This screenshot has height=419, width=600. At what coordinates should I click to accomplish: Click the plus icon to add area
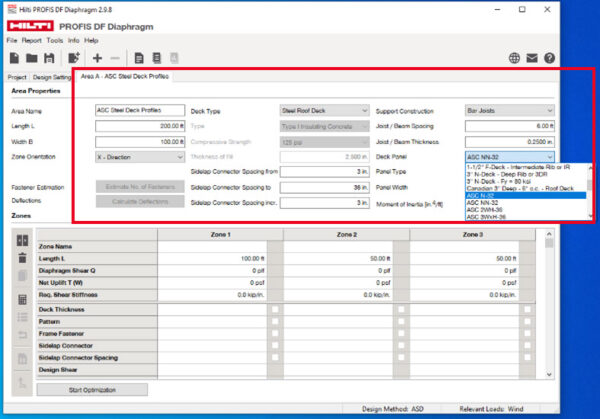click(x=98, y=58)
